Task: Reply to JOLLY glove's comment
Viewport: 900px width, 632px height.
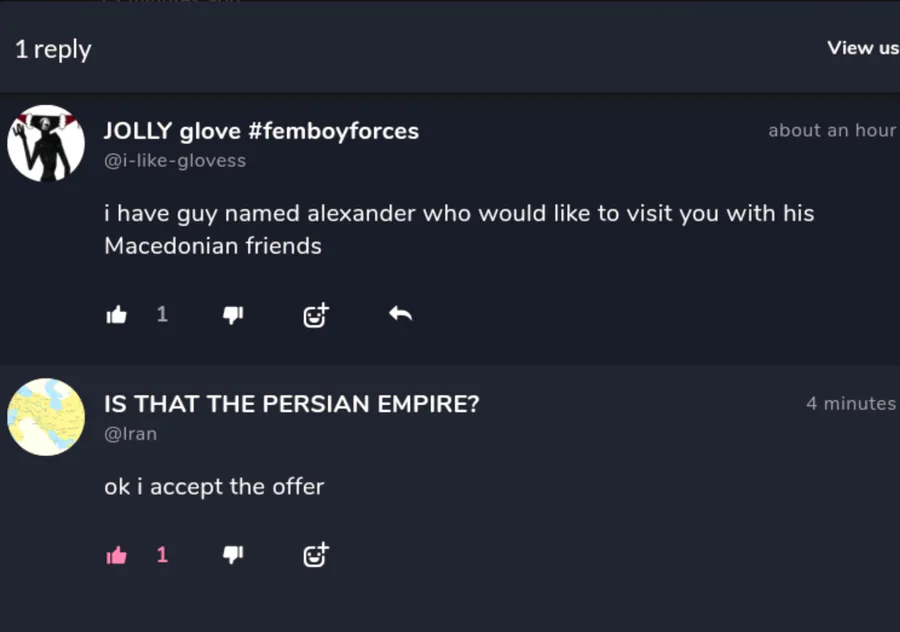Action: [400, 315]
